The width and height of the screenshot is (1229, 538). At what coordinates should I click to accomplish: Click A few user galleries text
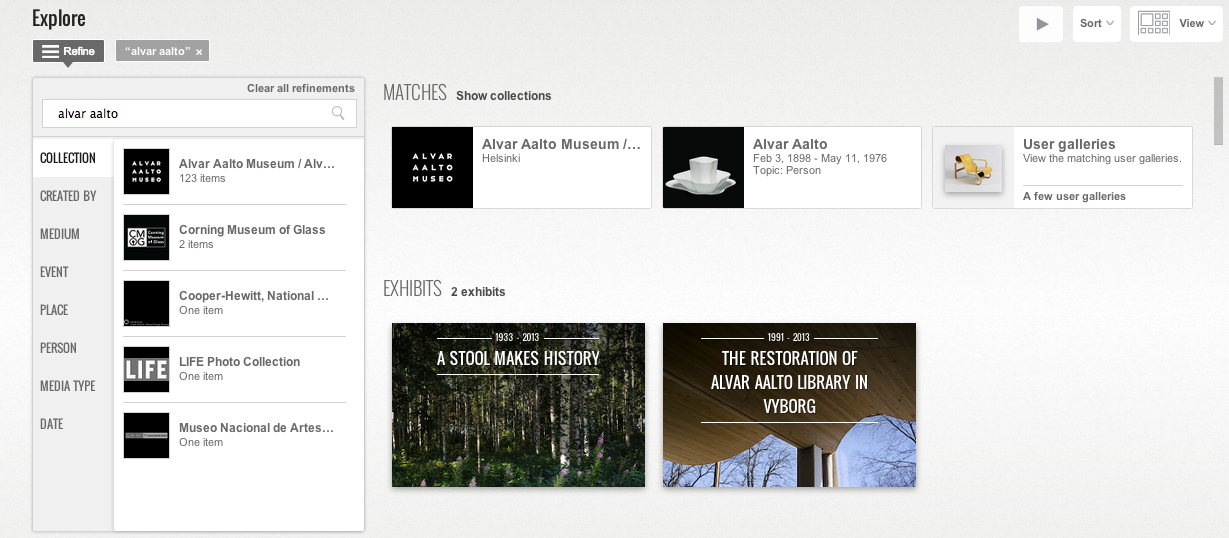1074,196
